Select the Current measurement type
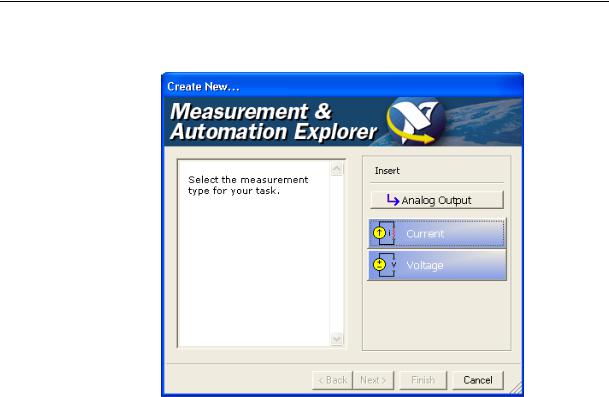Screen dimensions: 609x397 tap(437, 233)
